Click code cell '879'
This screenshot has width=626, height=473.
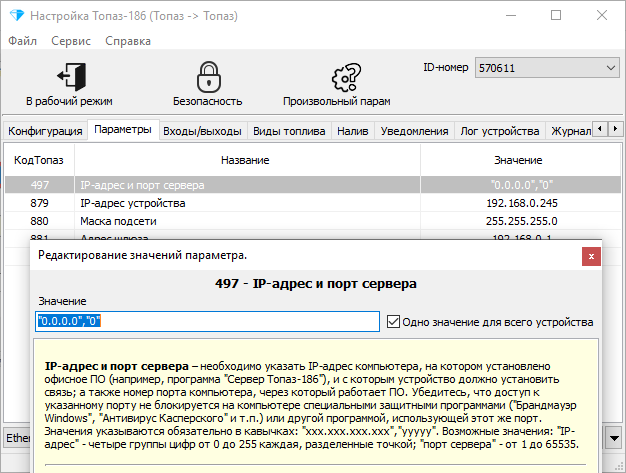[40, 203]
